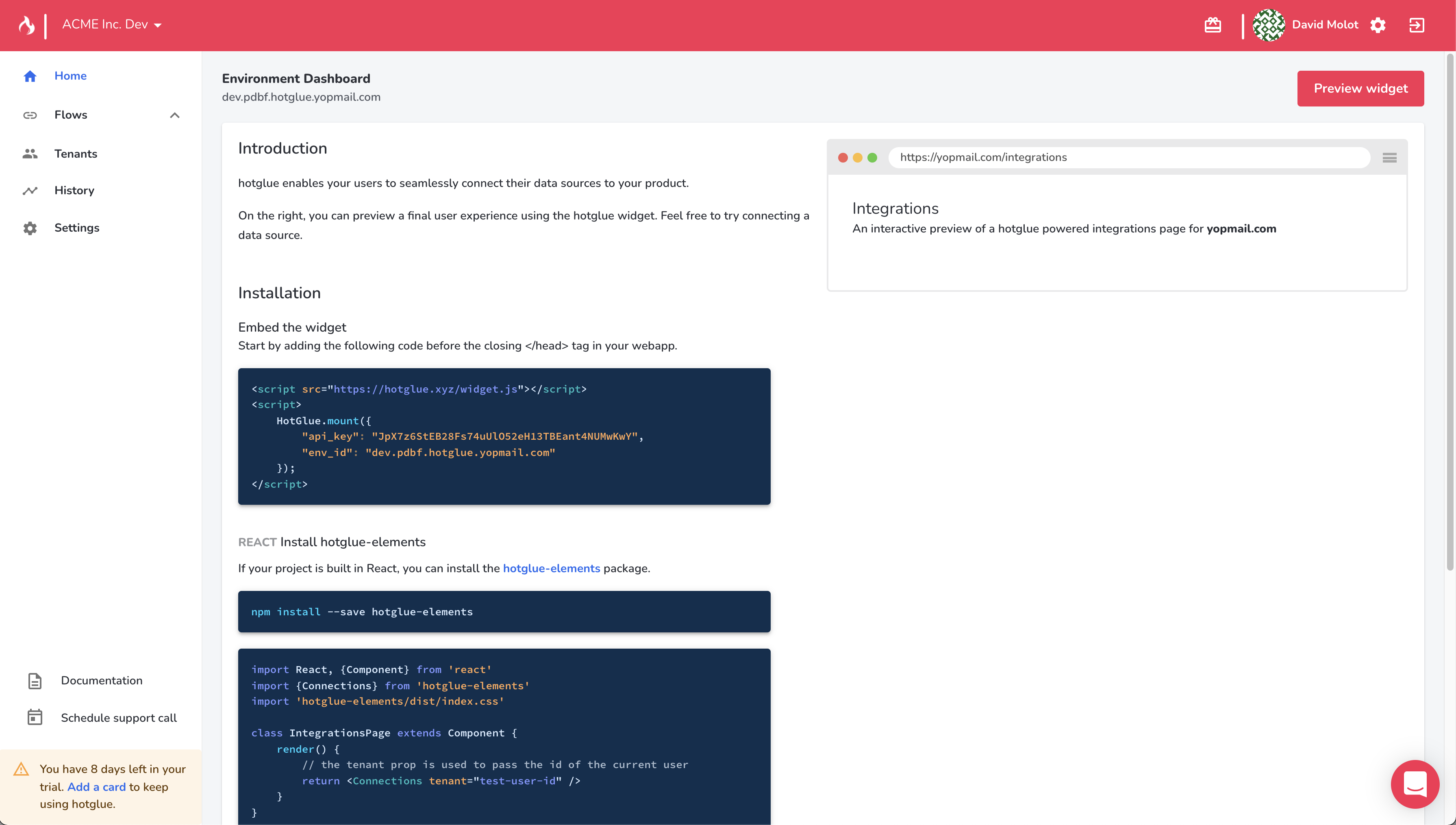Click the Add a card link
The height and width of the screenshot is (825, 1456).
[96, 786]
